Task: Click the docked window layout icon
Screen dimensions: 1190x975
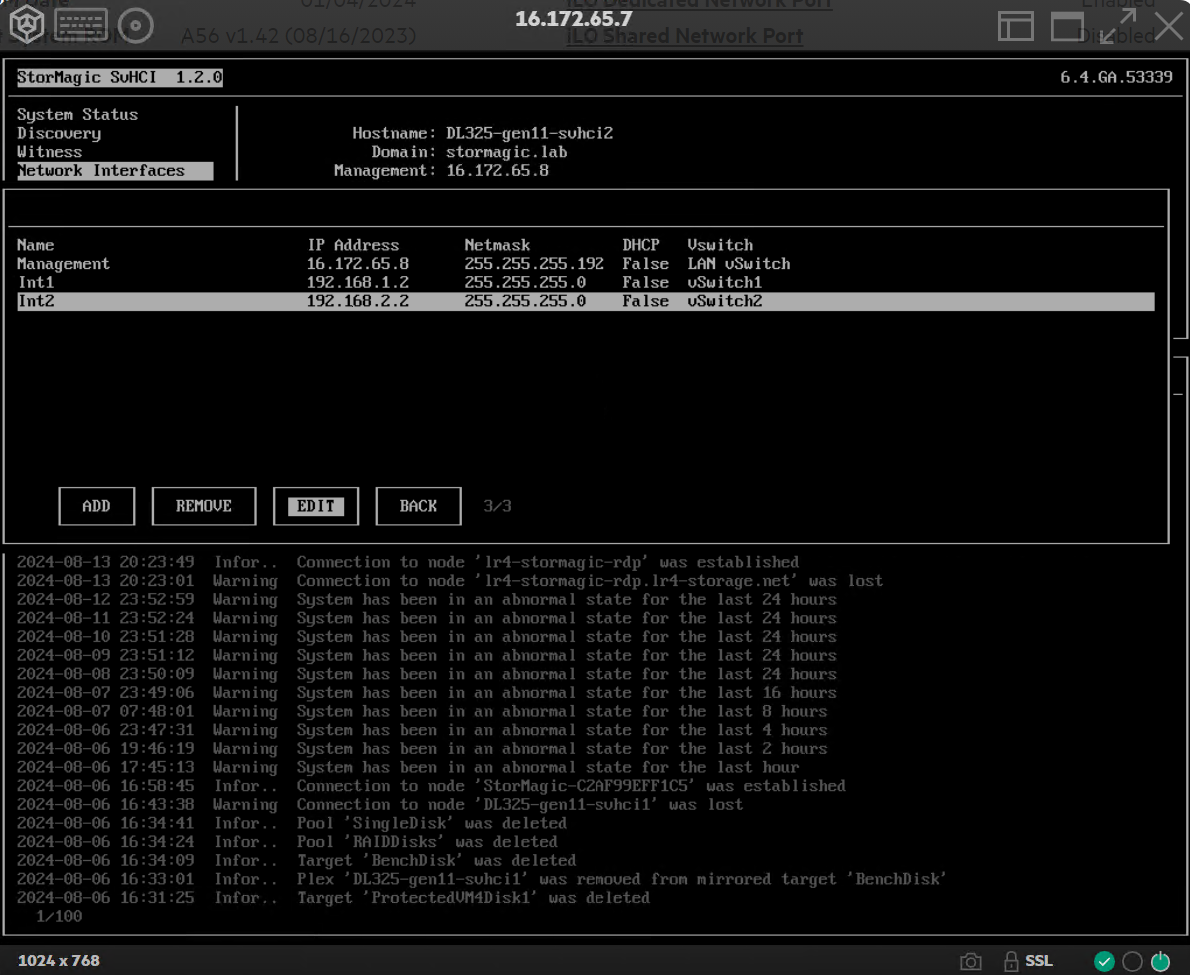Action: coord(1015,27)
